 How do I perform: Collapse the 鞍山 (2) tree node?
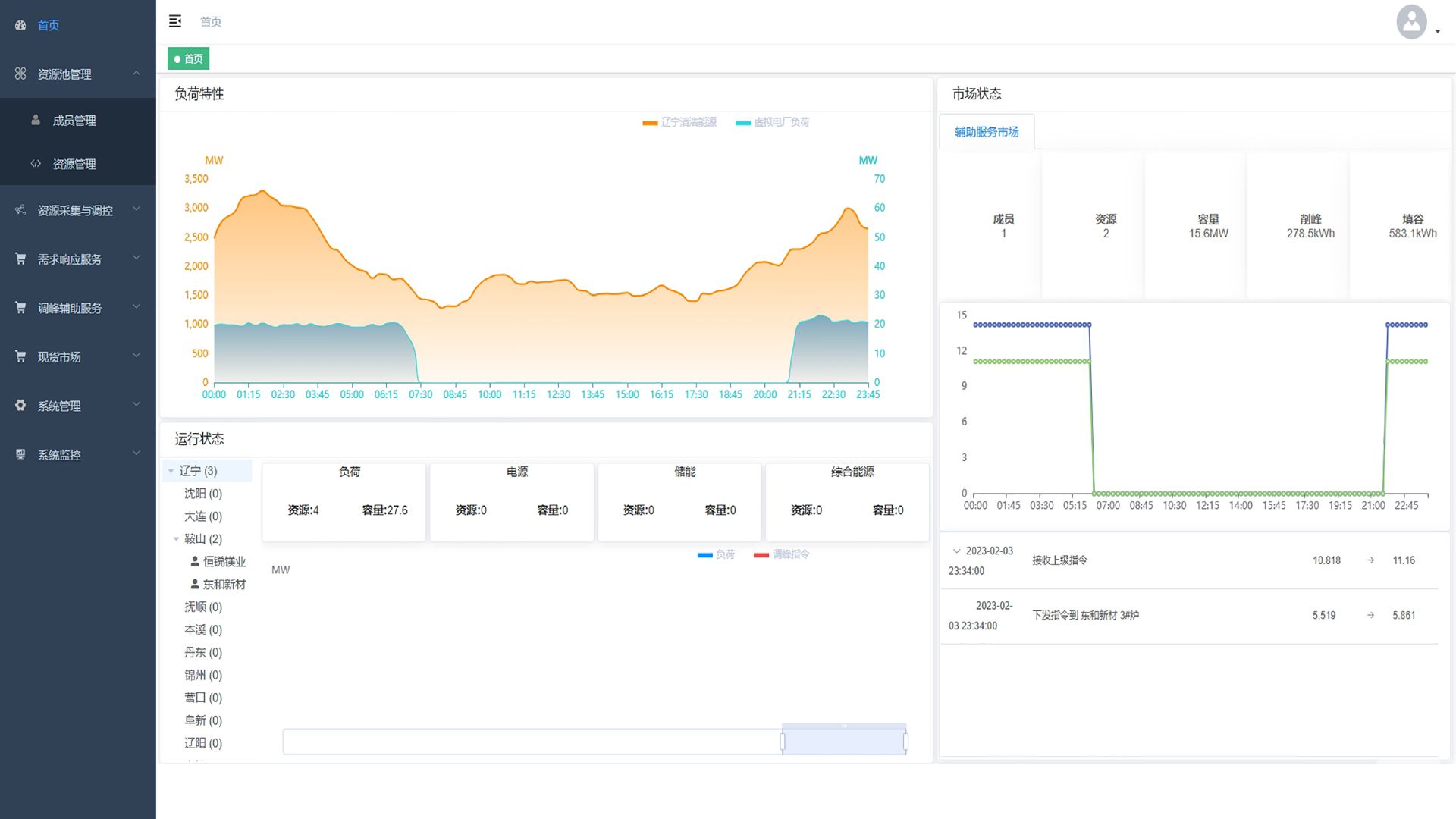pyautogui.click(x=176, y=539)
